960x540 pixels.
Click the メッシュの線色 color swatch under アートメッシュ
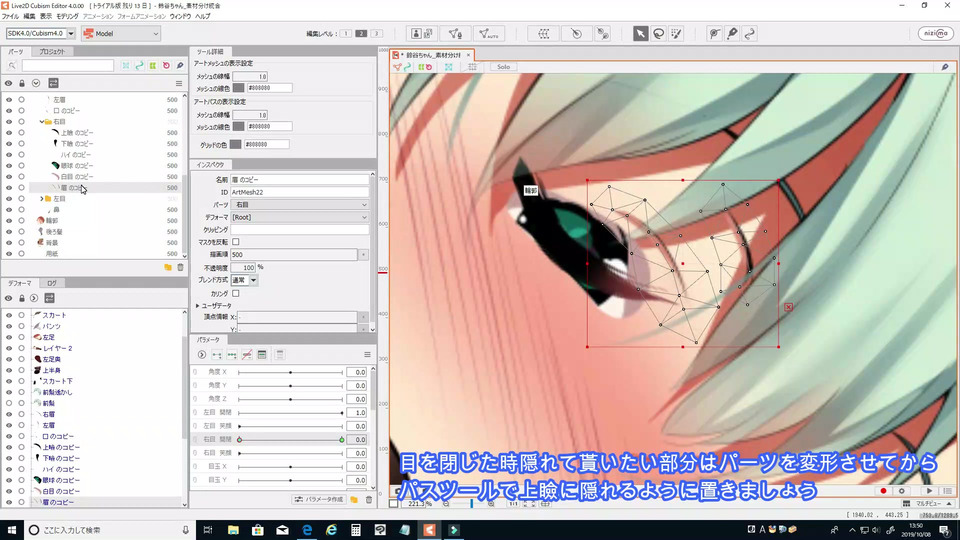pos(238,88)
